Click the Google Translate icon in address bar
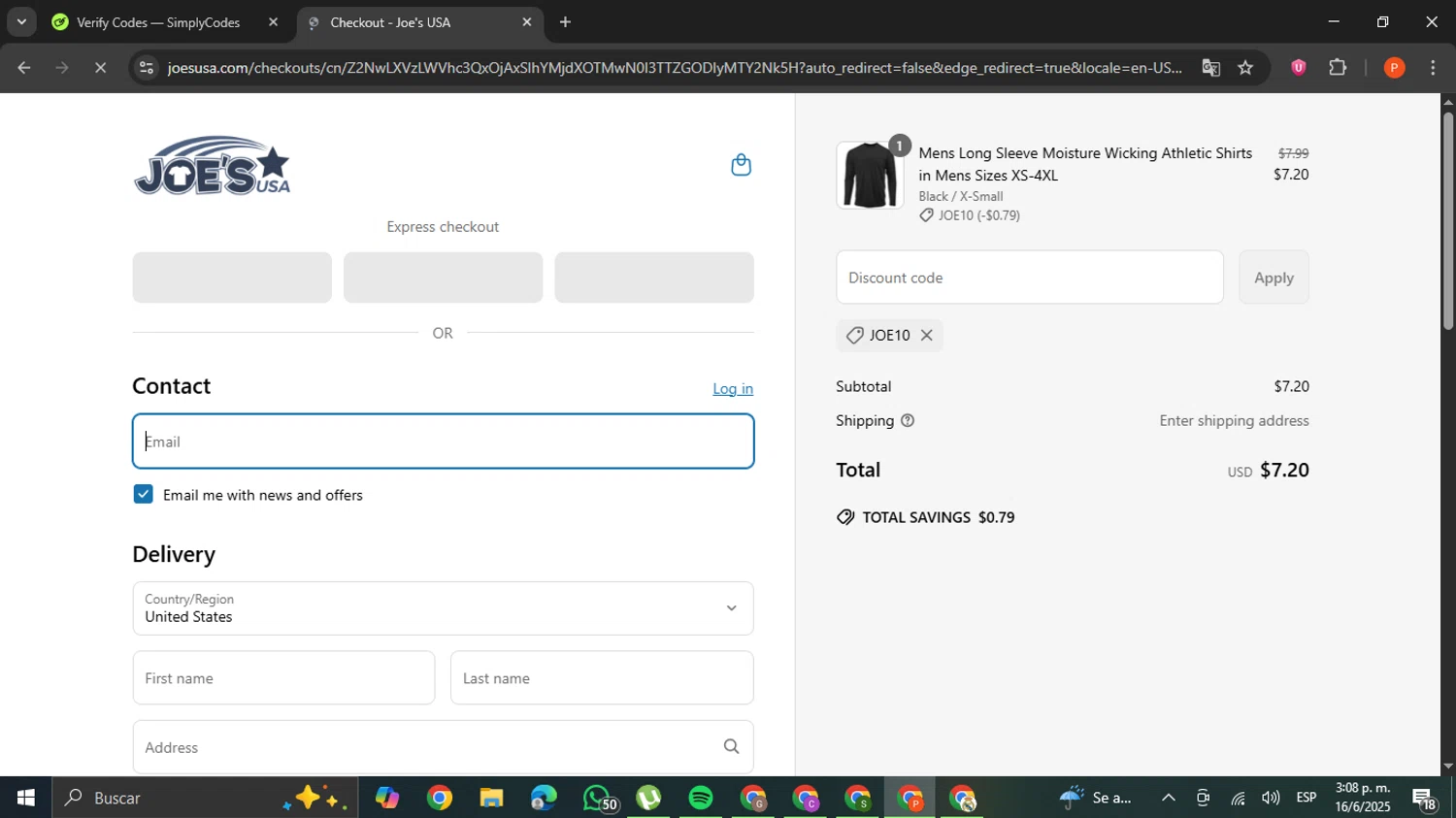This screenshot has height=818, width=1456. coord(1210,68)
